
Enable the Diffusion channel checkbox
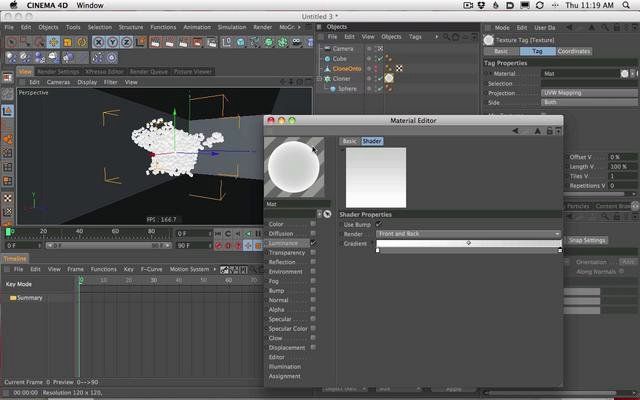[313, 233]
